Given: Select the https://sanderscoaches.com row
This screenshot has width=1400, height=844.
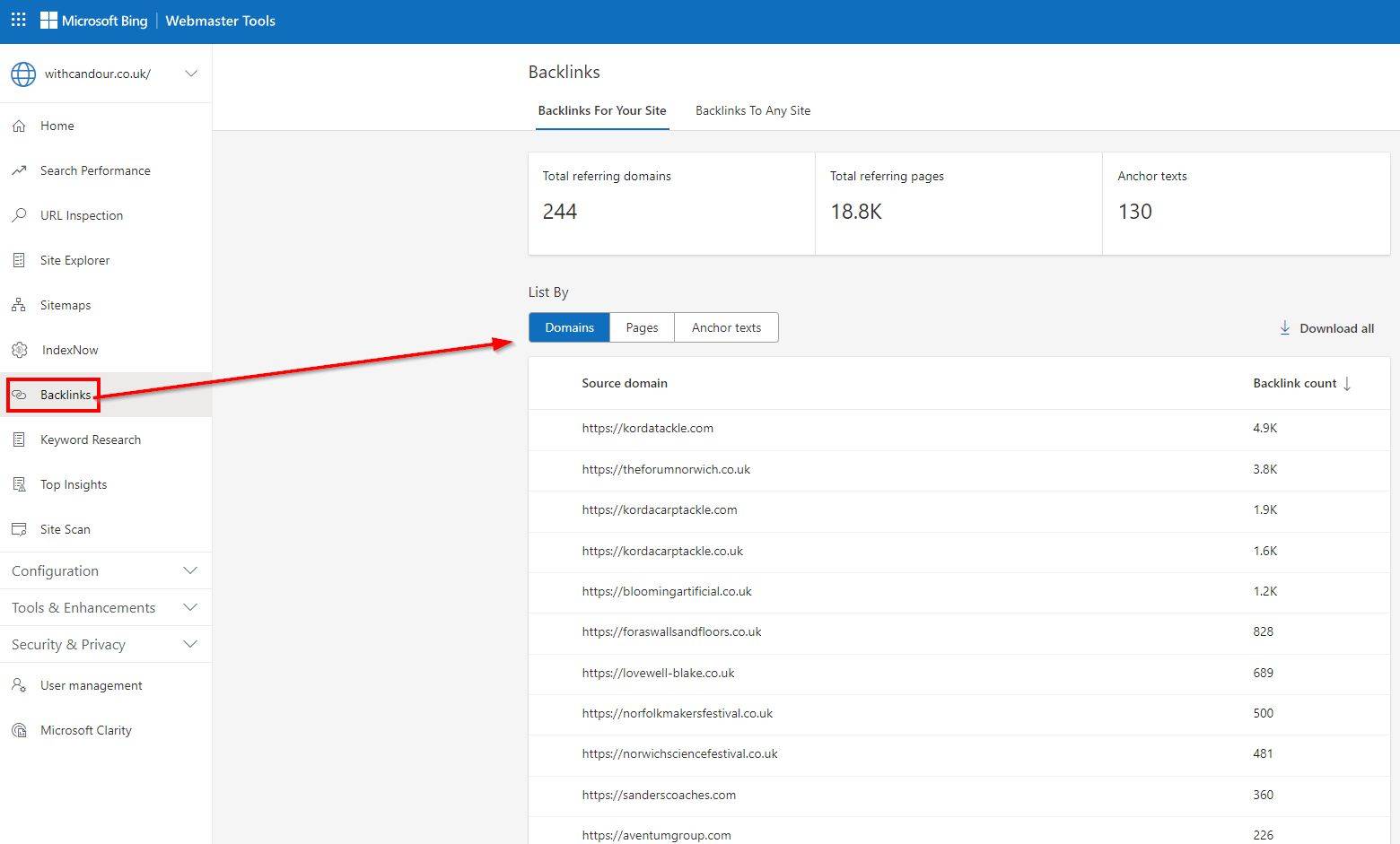Looking at the screenshot, I should (x=959, y=796).
